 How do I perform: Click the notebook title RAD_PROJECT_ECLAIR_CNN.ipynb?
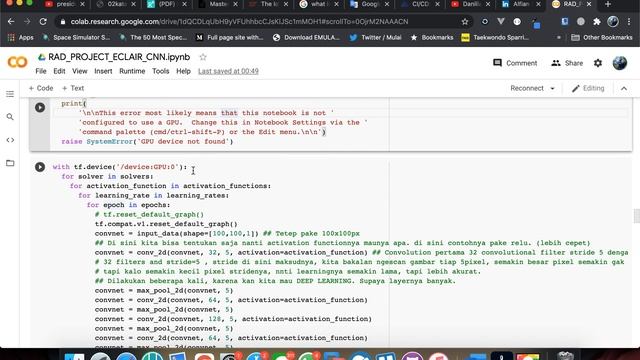(119, 57)
